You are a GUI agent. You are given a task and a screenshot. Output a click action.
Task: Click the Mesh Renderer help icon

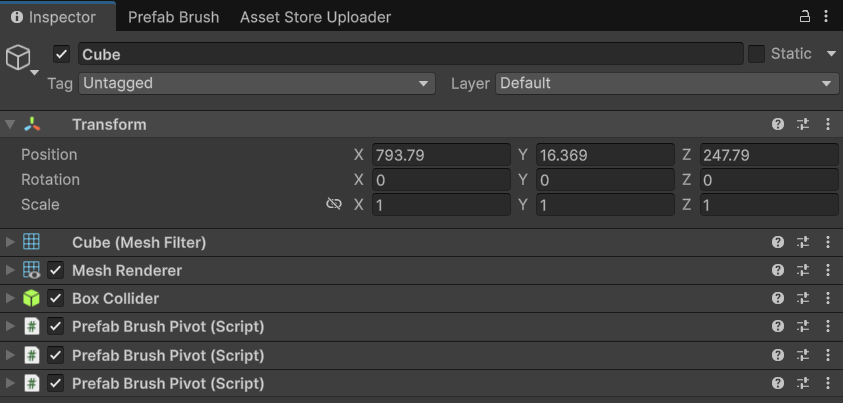click(778, 271)
